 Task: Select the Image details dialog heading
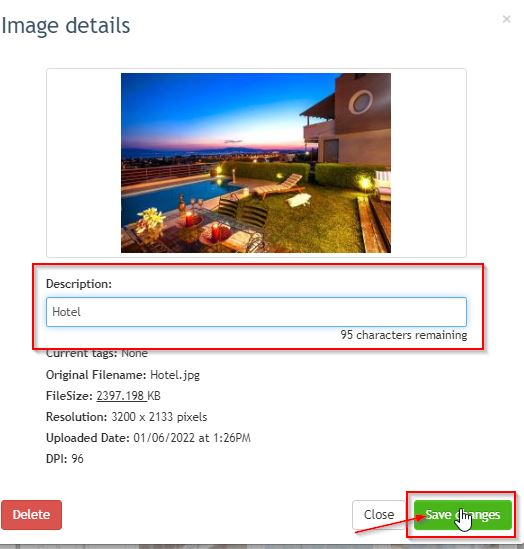coord(66,26)
